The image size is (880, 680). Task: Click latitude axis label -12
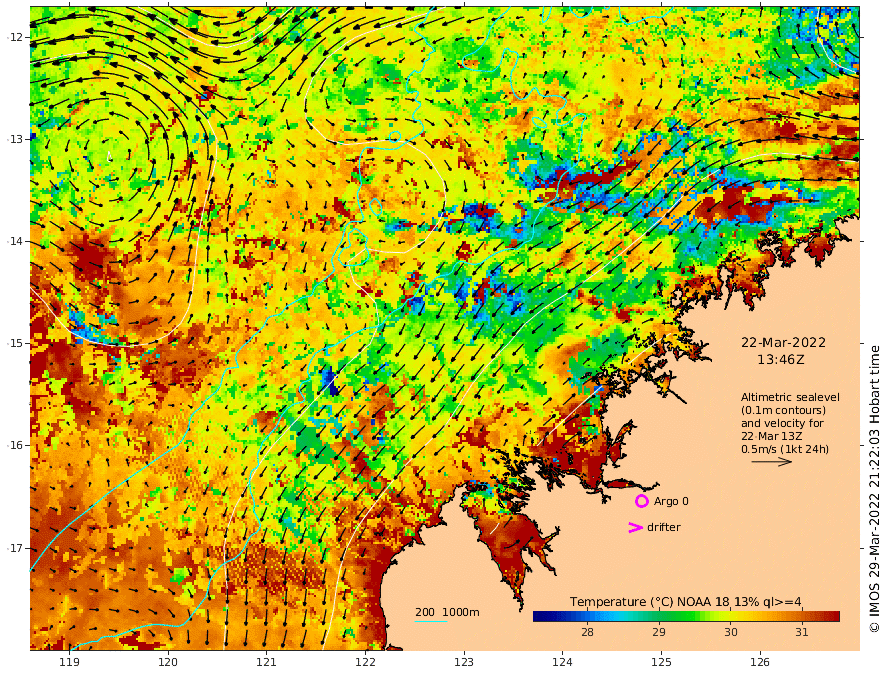click(15, 37)
